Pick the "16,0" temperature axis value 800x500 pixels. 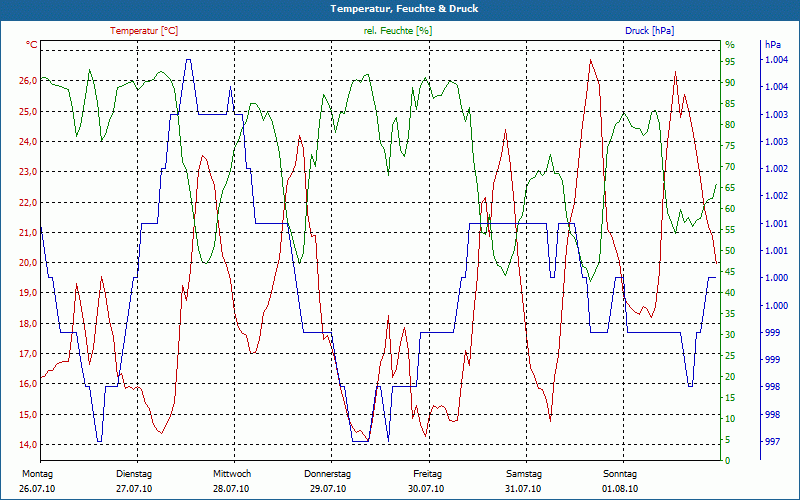point(28,384)
